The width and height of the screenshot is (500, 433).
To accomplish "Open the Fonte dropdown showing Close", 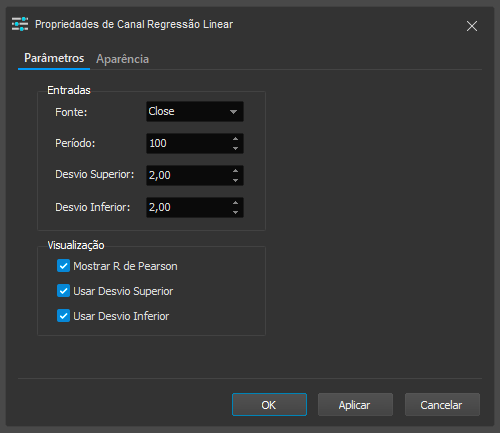I will click(195, 111).
